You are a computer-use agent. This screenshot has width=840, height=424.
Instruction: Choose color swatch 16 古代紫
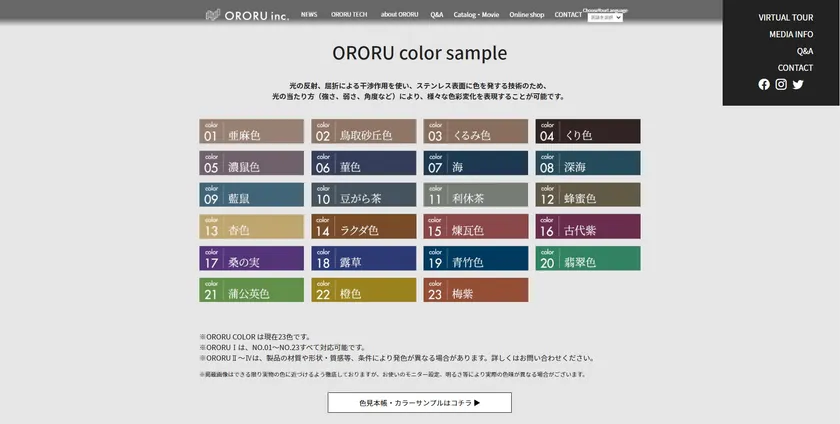click(587, 227)
